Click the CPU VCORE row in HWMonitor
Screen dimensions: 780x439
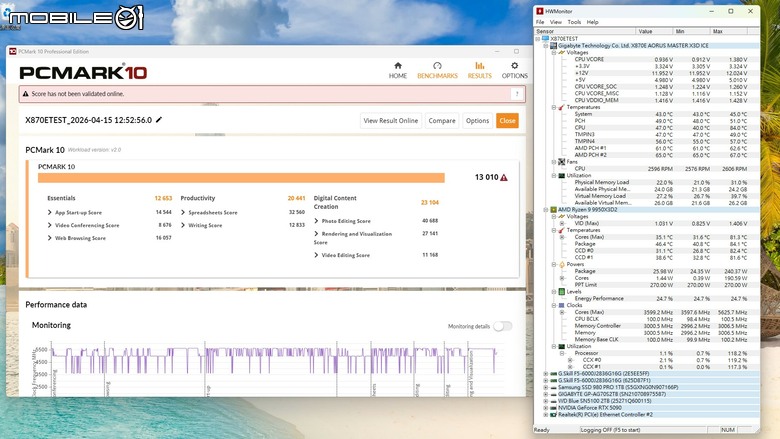click(x=660, y=59)
